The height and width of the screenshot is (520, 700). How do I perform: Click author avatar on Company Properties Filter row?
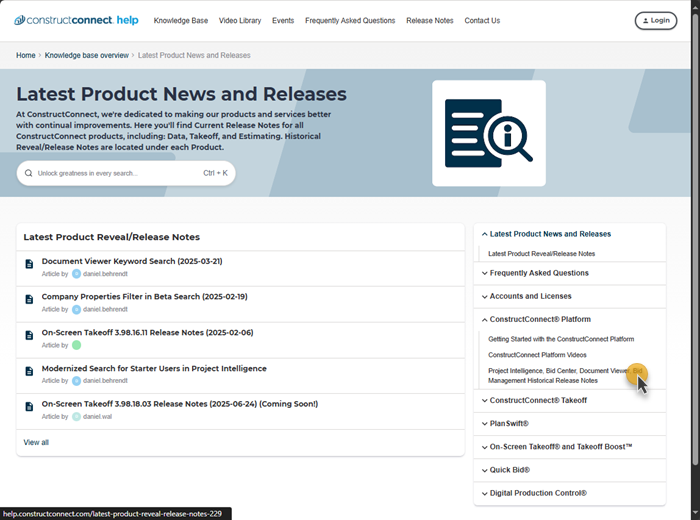pos(76,309)
